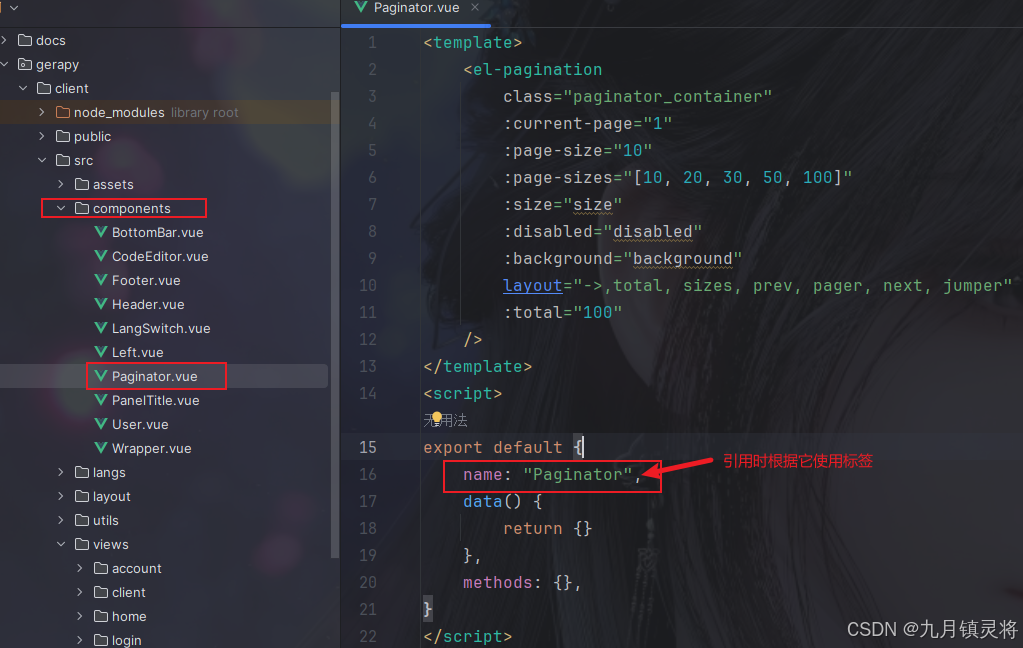1023x648 pixels.
Task: Click the node_modules folder icon
Action: [63, 112]
